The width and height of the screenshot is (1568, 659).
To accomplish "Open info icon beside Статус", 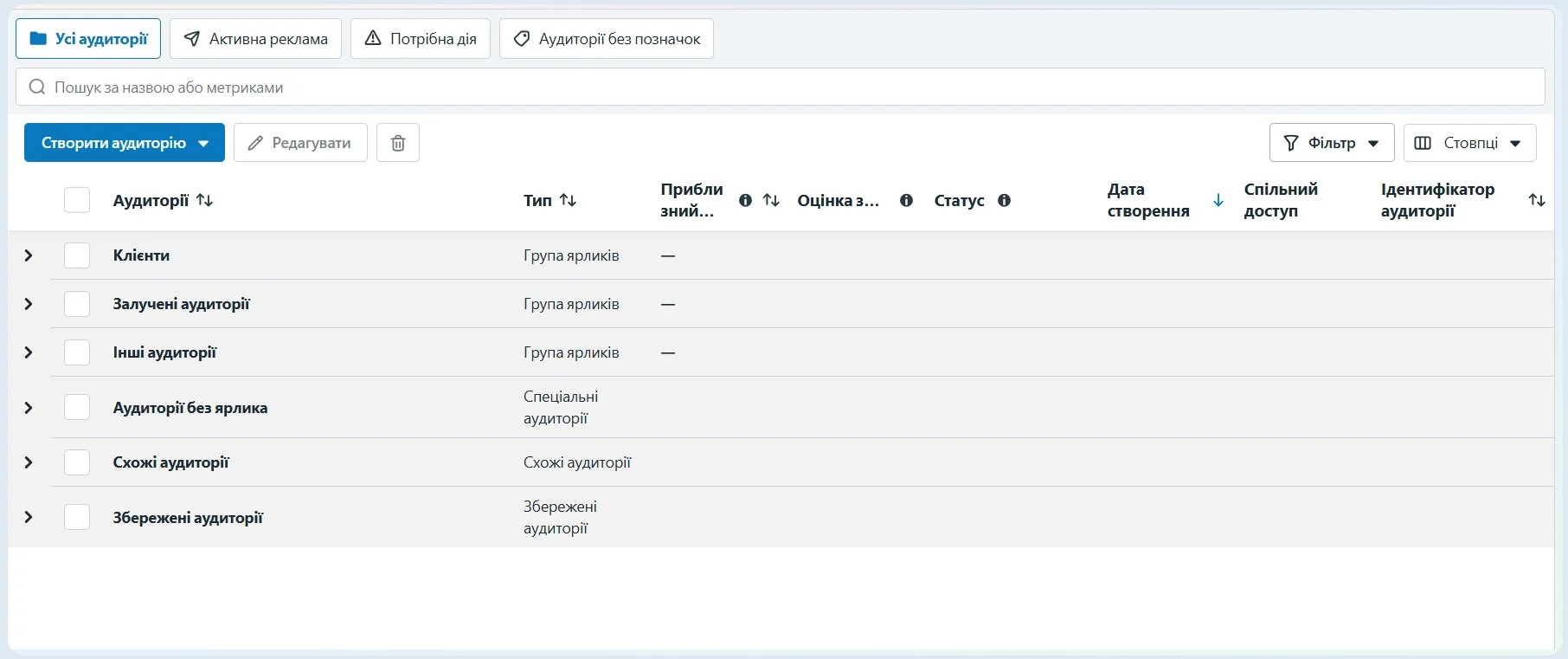I will point(1004,200).
